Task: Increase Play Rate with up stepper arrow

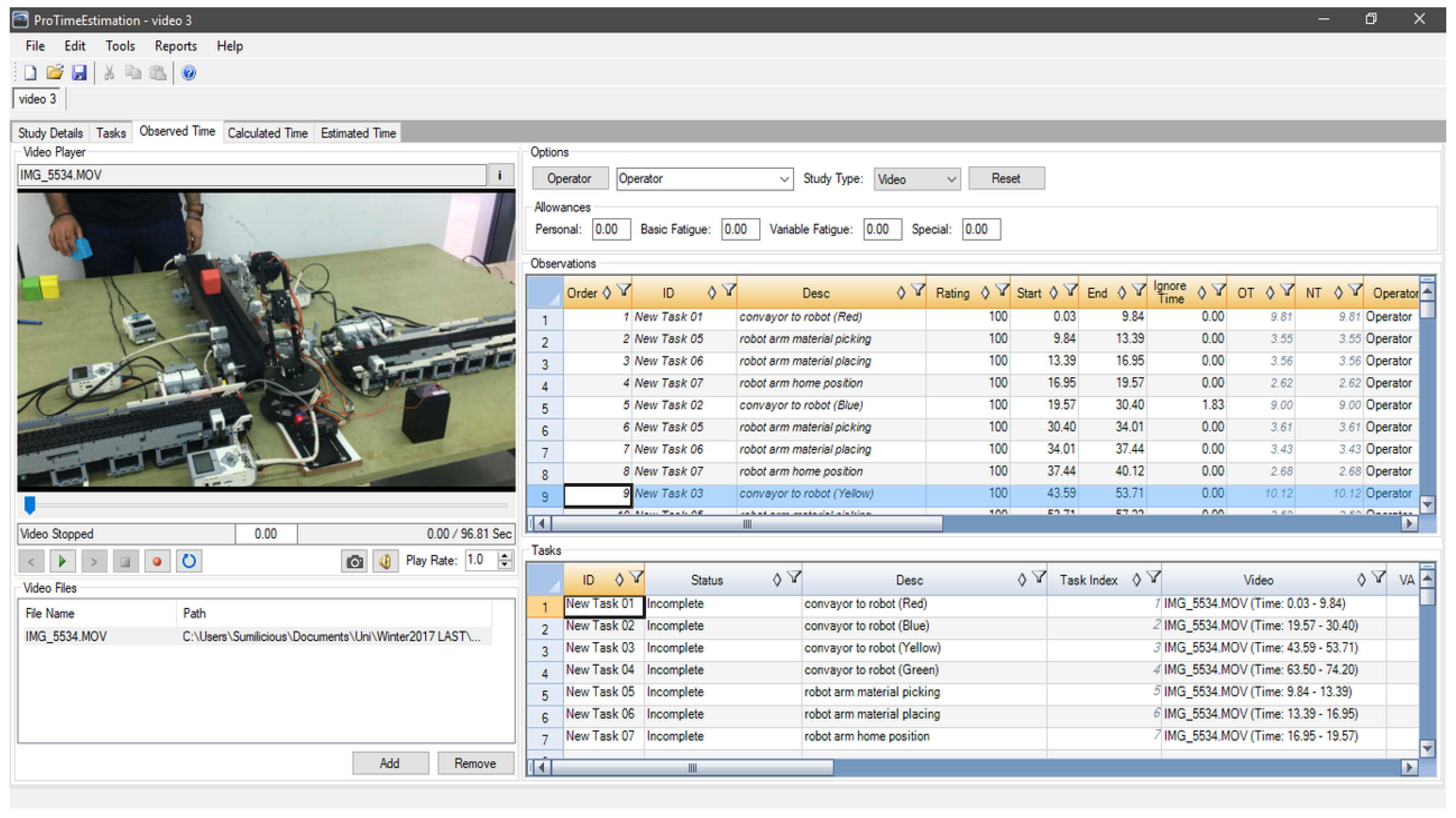Action: [x=505, y=556]
